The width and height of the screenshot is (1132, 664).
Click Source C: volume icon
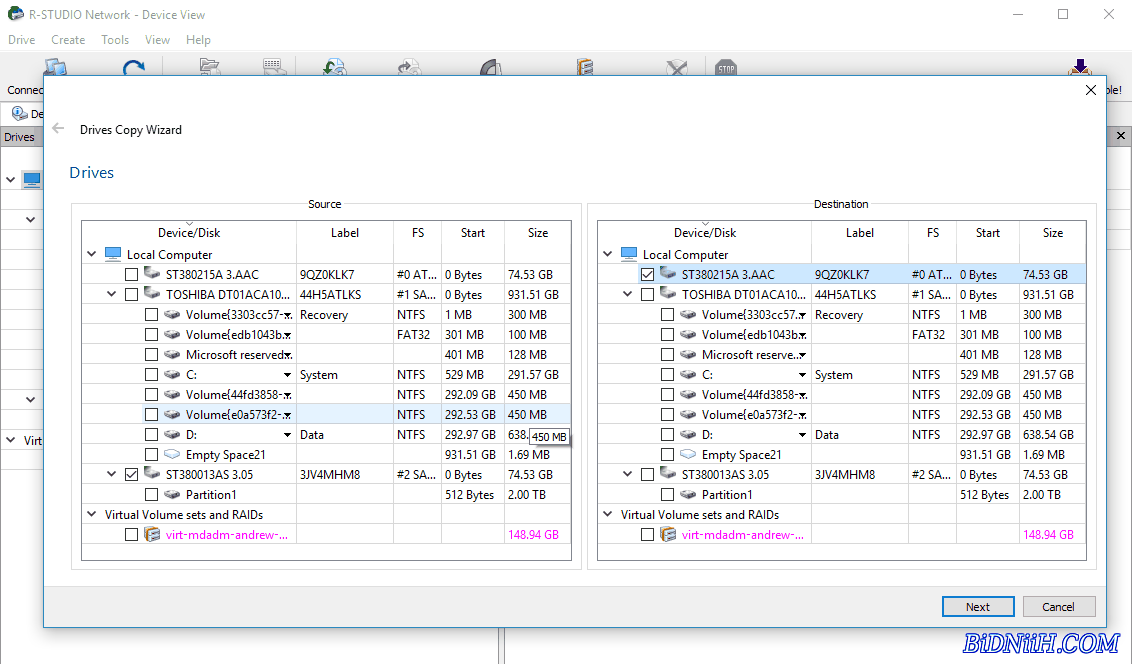[x=172, y=375]
